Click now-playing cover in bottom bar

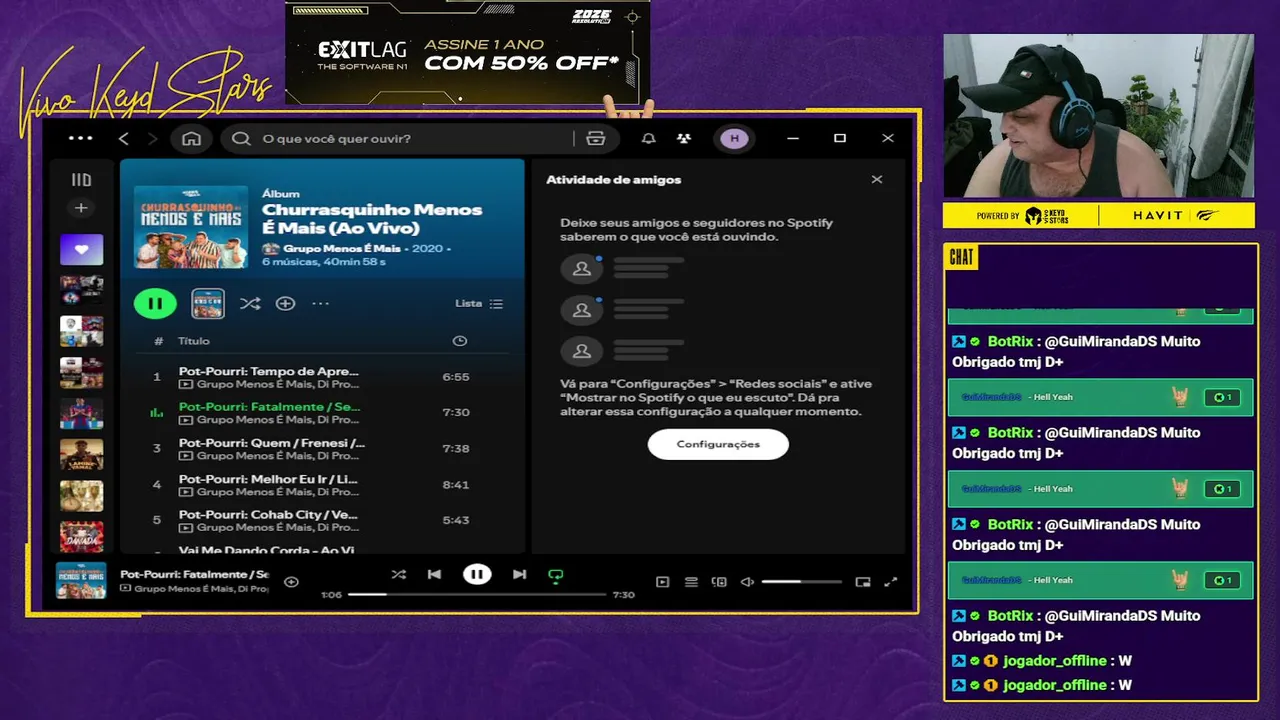pos(81,581)
